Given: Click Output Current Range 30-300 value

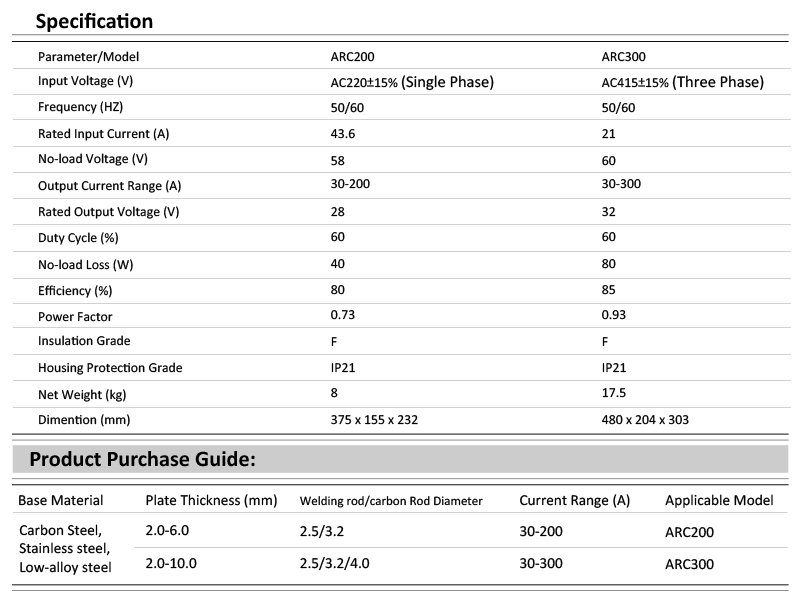Looking at the screenshot, I should pyautogui.click(x=621, y=184).
